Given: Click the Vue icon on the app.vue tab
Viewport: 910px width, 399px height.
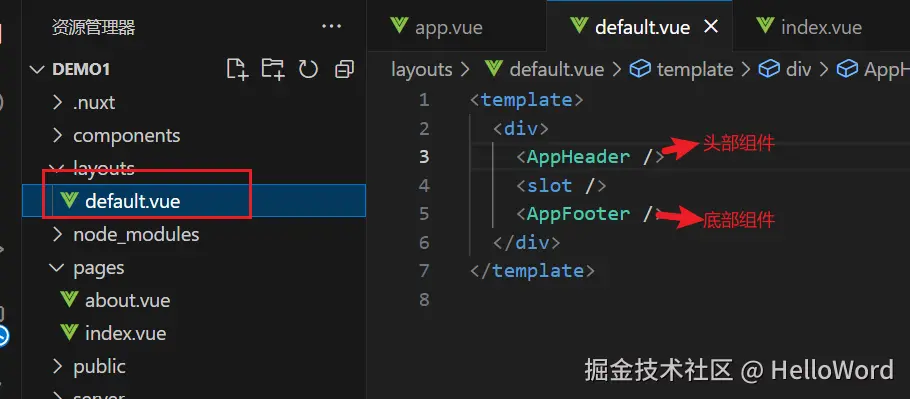Looking at the screenshot, I should tap(399, 26).
